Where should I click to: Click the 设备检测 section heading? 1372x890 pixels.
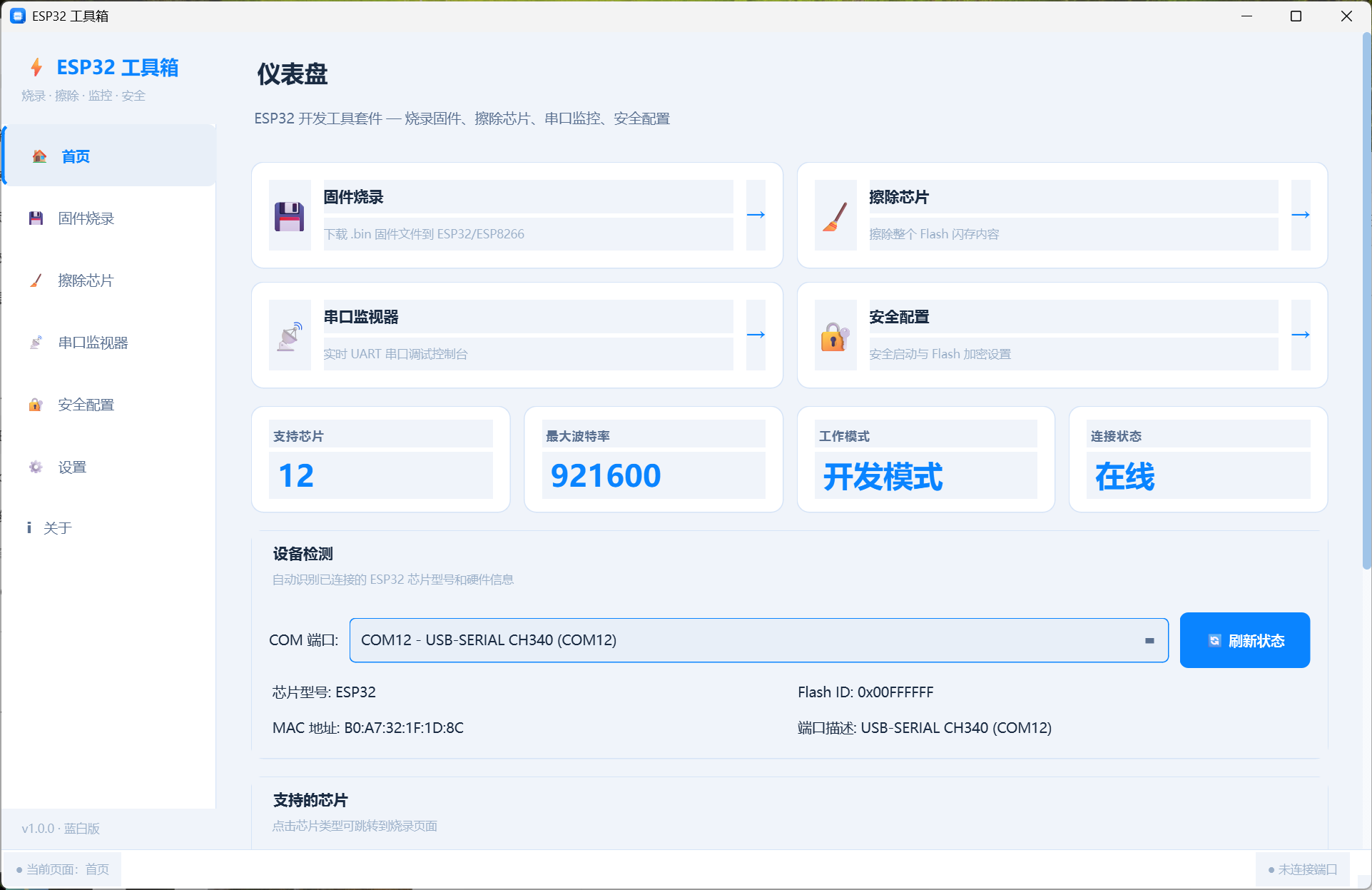pyautogui.click(x=303, y=554)
